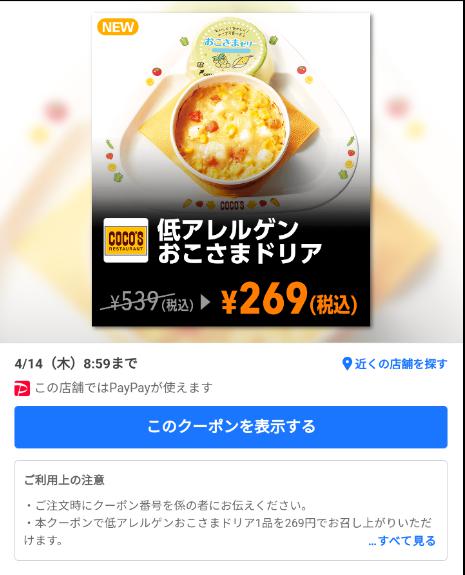Open the 近くの店舗を探す link
Screen dimensions: 465x575
[x=401, y=364]
